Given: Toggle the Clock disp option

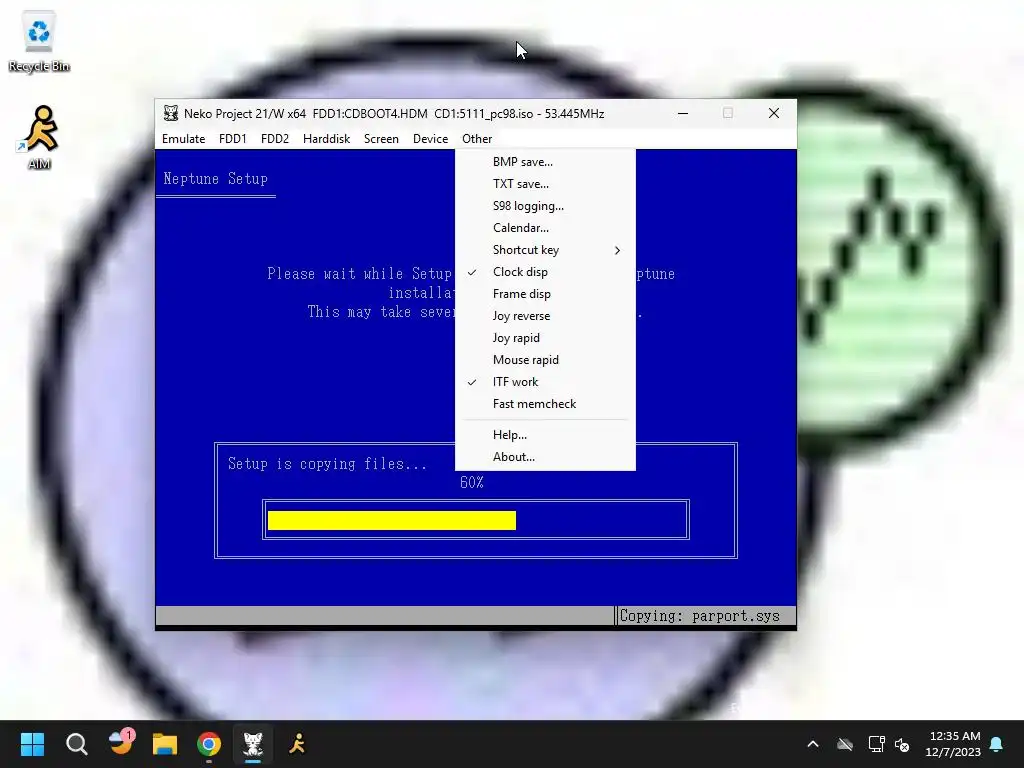Looking at the screenshot, I should [545, 272].
